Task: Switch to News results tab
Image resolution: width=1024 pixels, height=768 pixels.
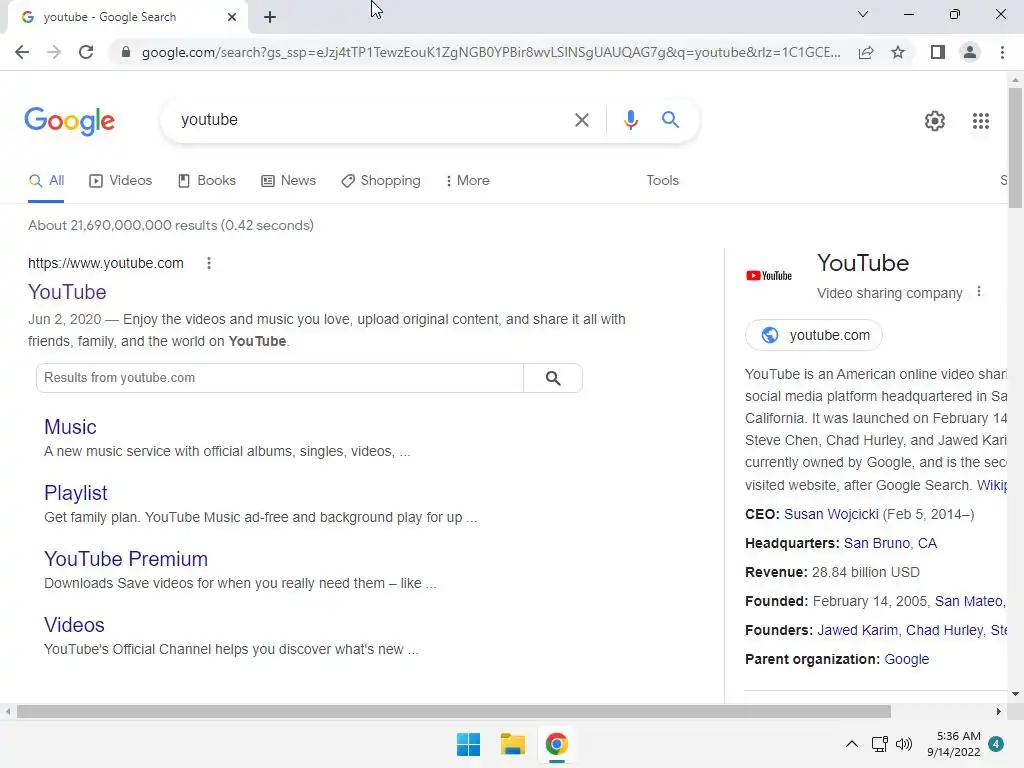Action: pyautogui.click(x=288, y=181)
